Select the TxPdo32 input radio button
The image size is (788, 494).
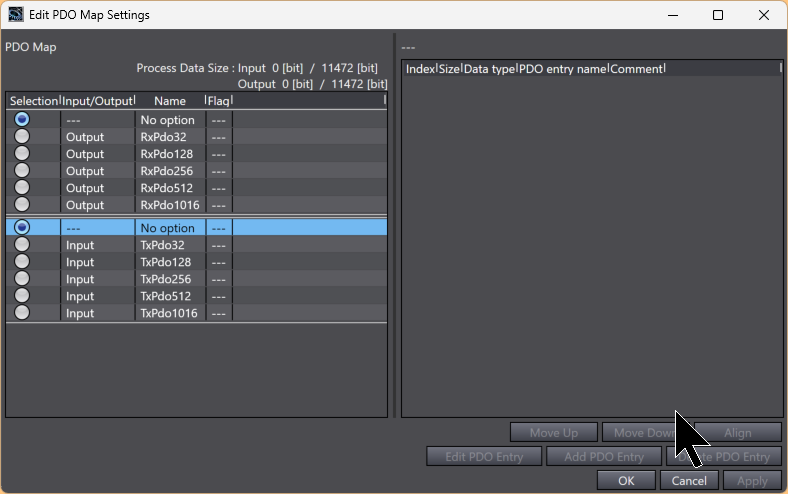22,245
